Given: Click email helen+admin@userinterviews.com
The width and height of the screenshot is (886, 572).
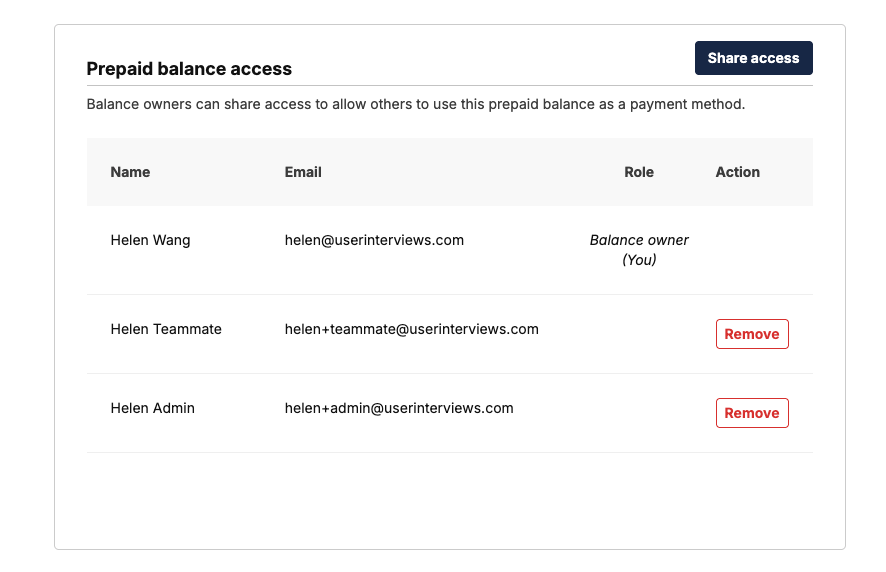Looking at the screenshot, I should pyautogui.click(x=399, y=408).
